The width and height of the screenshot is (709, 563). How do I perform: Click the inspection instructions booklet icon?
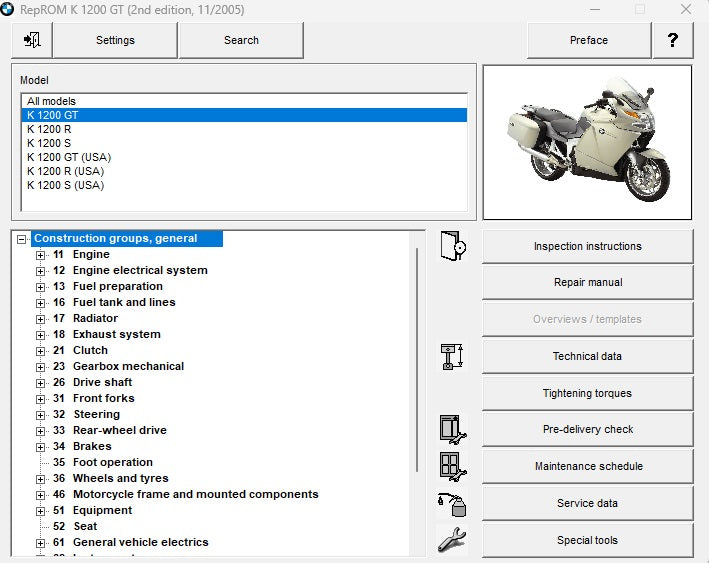452,246
